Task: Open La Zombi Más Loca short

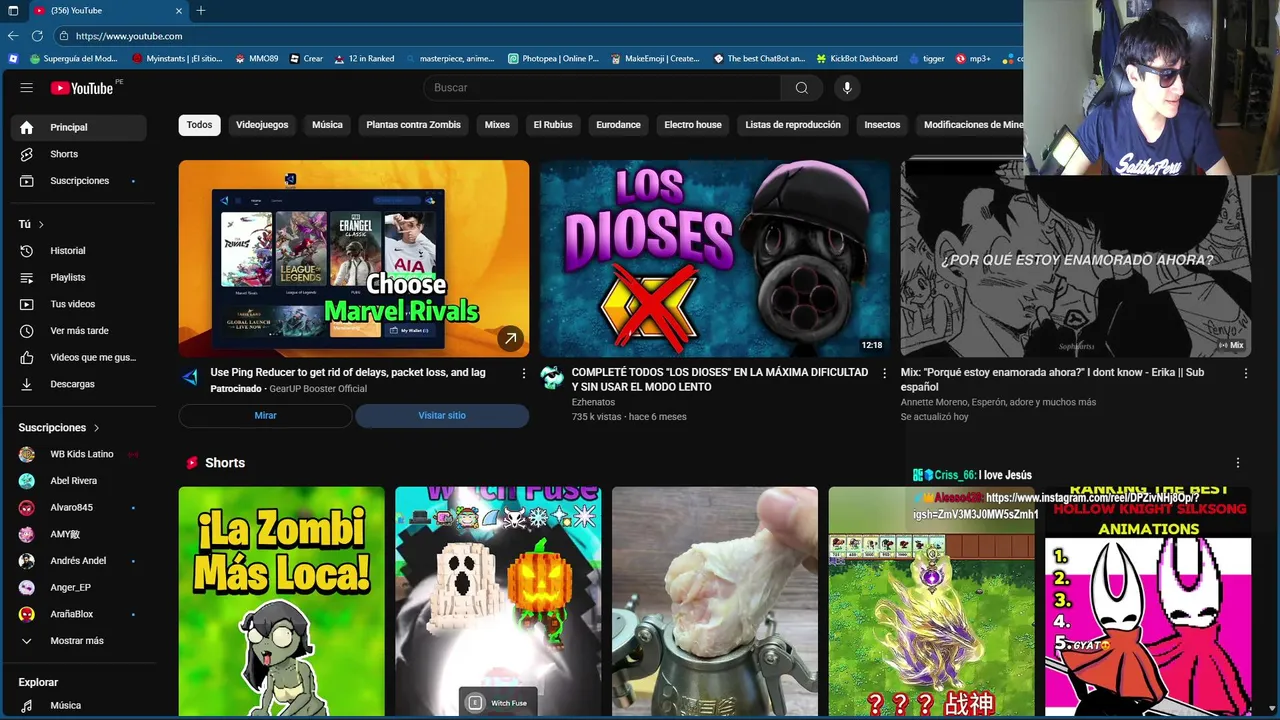Action: click(x=282, y=602)
